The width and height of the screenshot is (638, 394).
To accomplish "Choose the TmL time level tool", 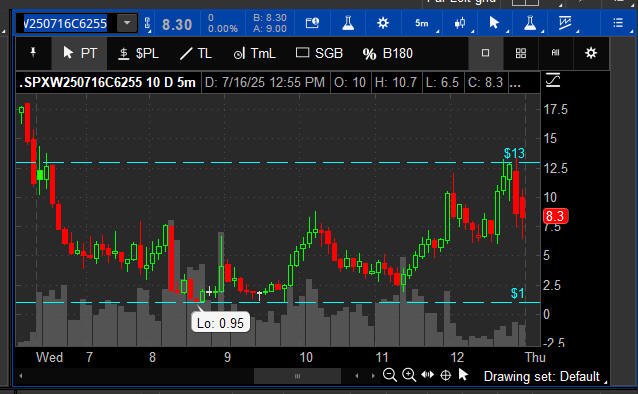I will pyautogui.click(x=254, y=53).
